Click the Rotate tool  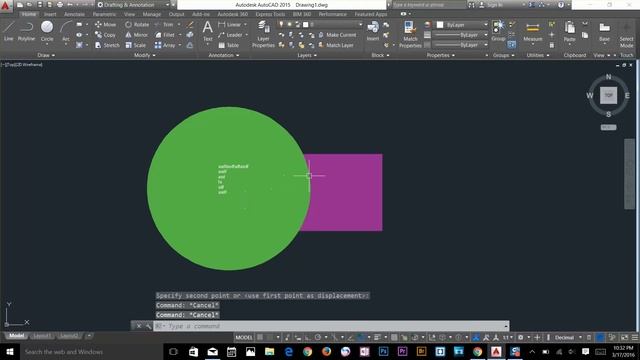[137, 24]
